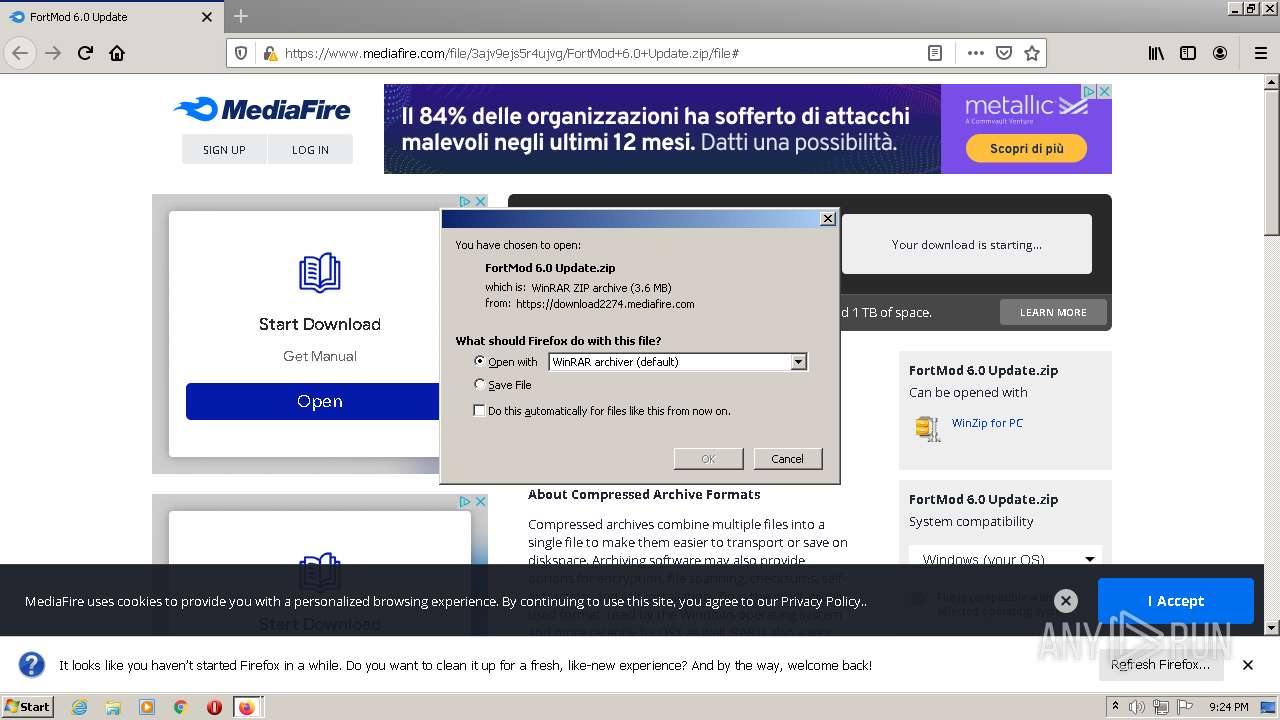Reload the current page
The image size is (1280, 720).
point(85,53)
